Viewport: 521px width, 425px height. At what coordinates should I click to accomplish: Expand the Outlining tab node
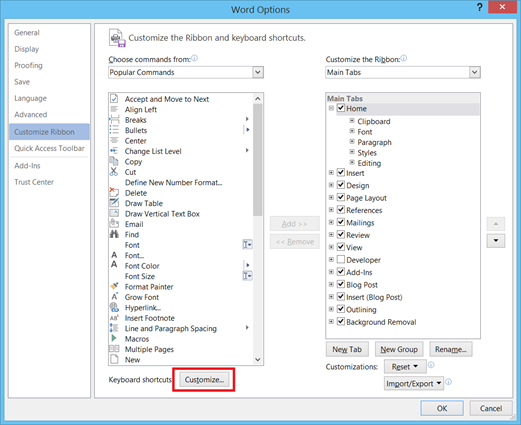click(x=331, y=309)
